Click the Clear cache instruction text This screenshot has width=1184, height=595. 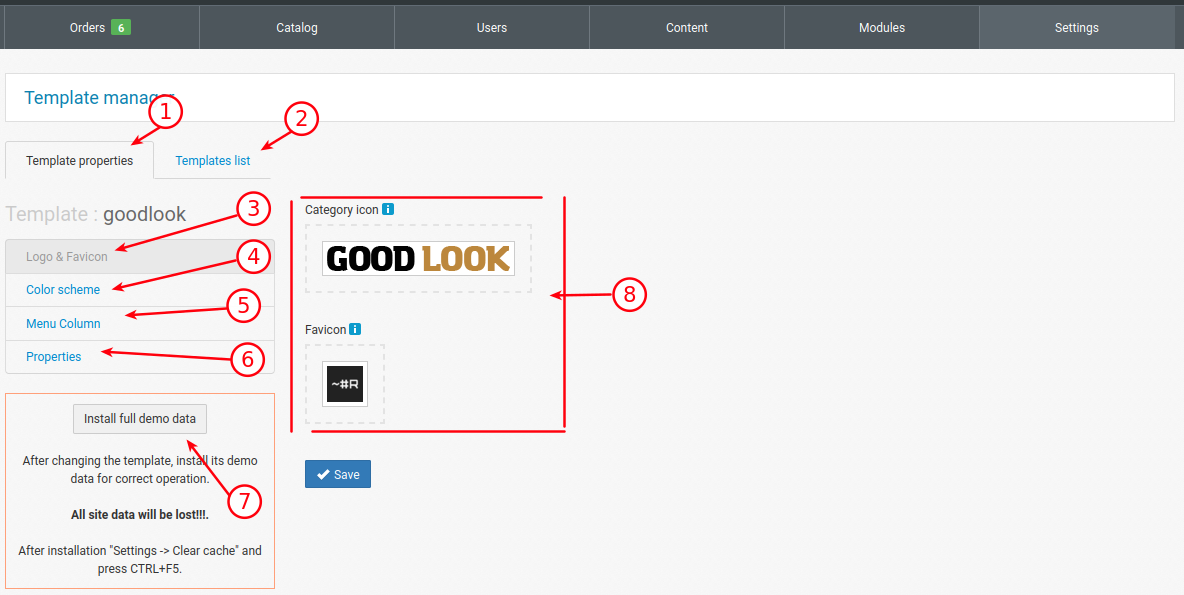(x=140, y=560)
